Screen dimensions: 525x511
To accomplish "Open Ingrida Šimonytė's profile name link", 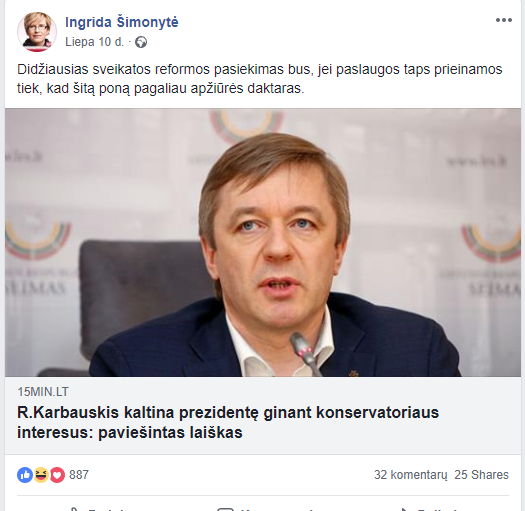I will (122, 22).
